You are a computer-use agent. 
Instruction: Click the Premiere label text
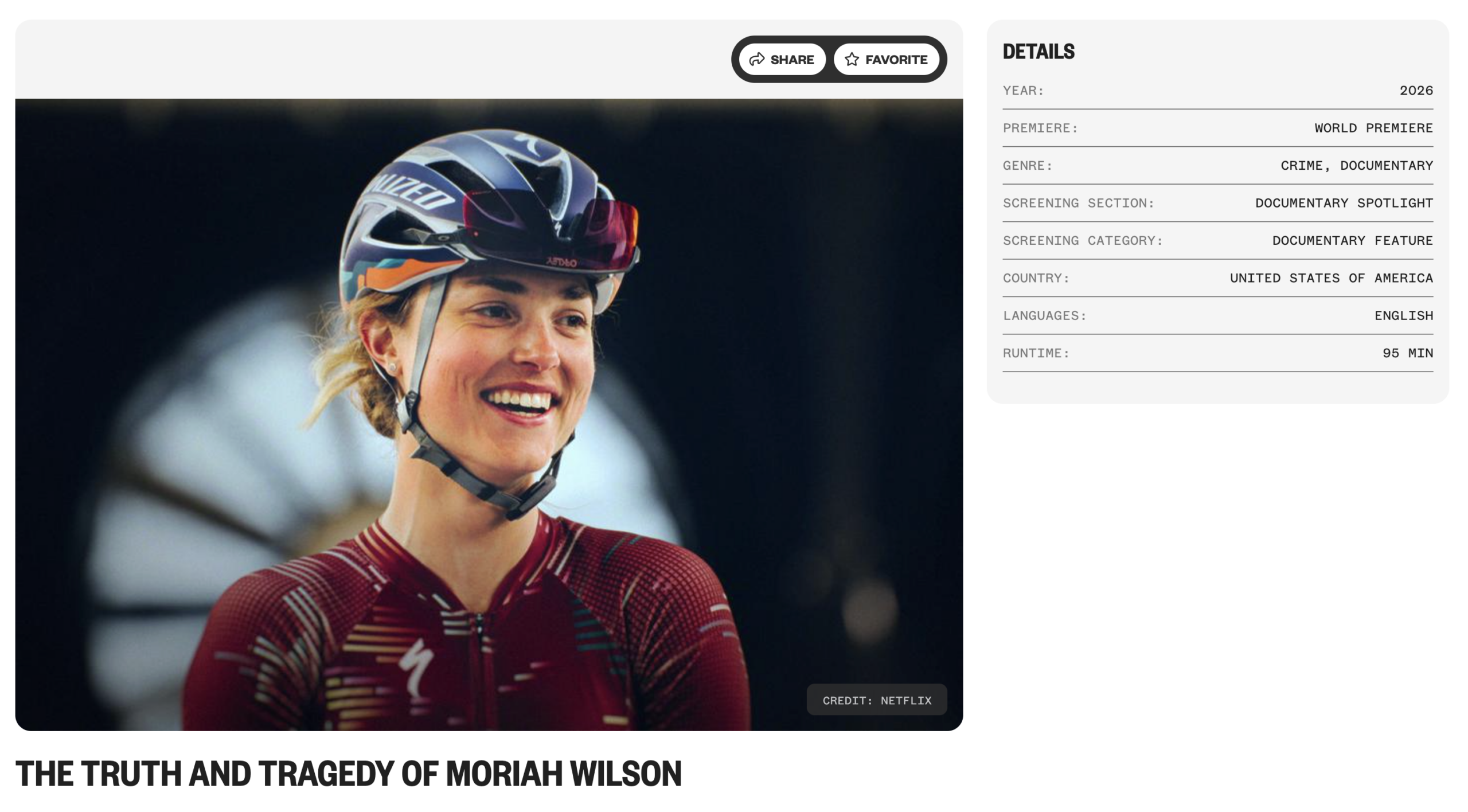1040,128
